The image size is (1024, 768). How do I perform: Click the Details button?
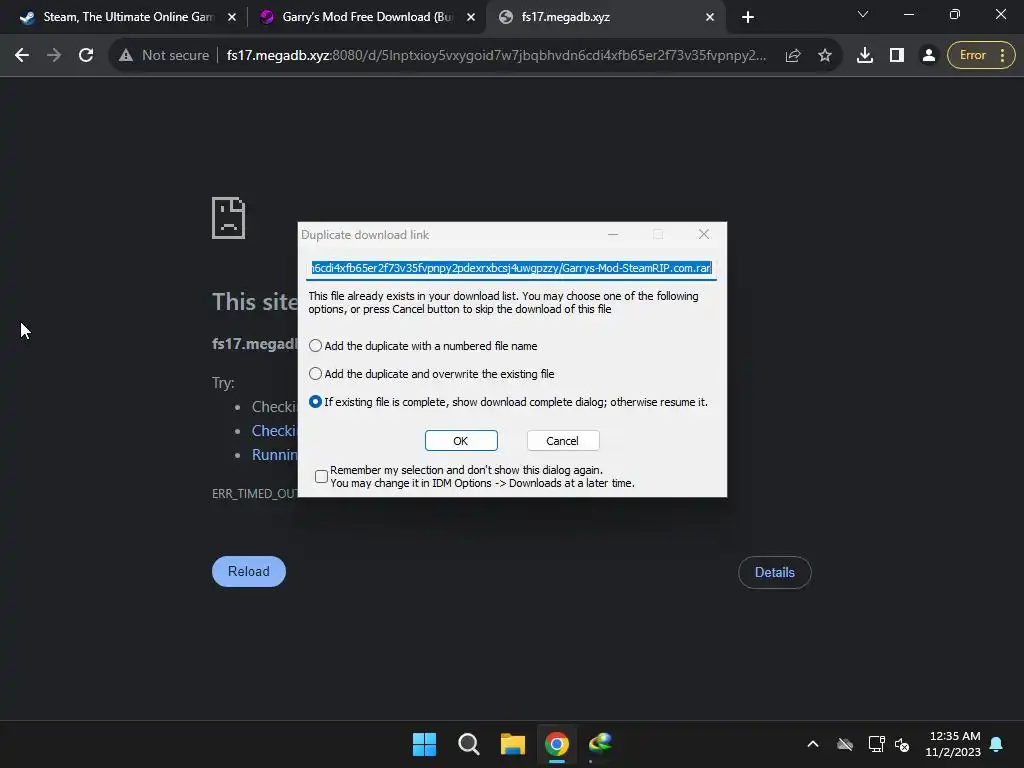775,573
